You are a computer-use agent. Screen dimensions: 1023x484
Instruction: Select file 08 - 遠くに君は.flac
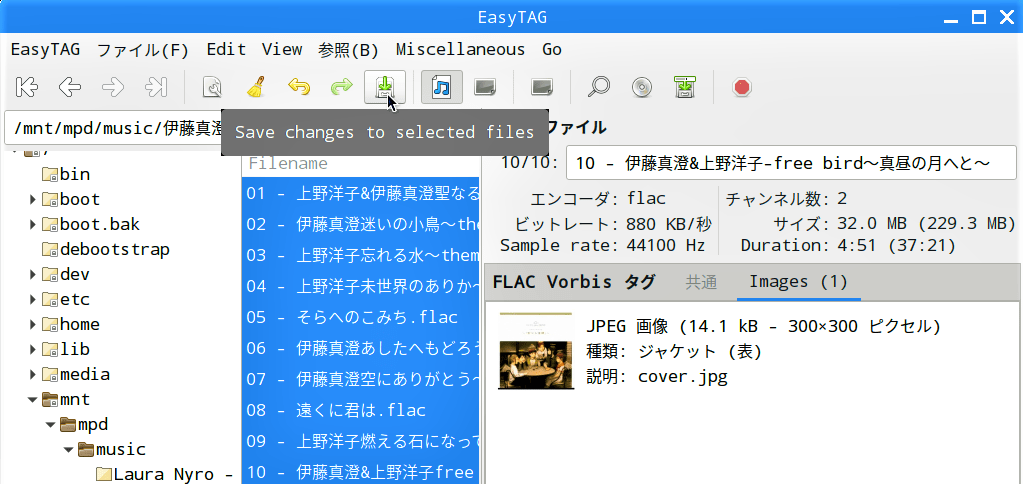point(361,410)
